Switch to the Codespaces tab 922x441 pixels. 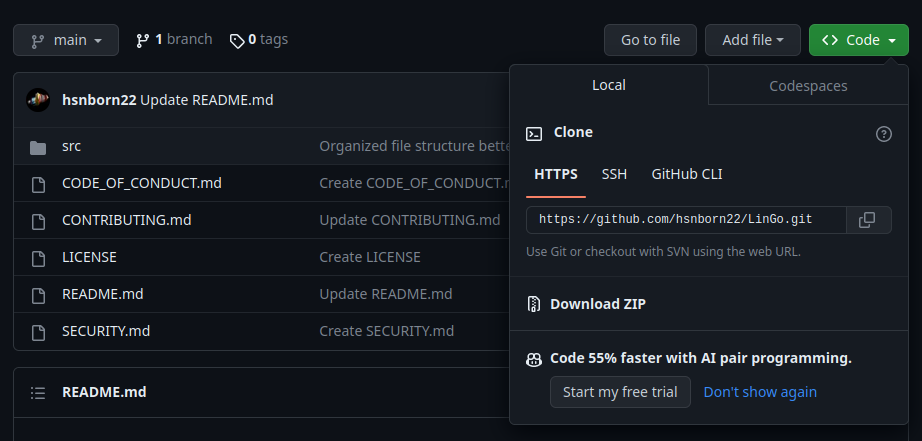click(808, 86)
